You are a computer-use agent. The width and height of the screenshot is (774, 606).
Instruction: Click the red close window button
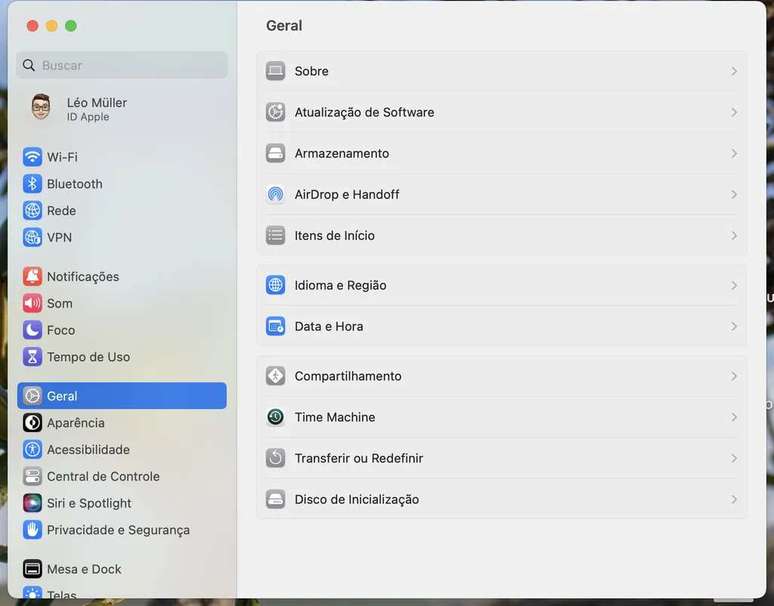click(x=33, y=26)
